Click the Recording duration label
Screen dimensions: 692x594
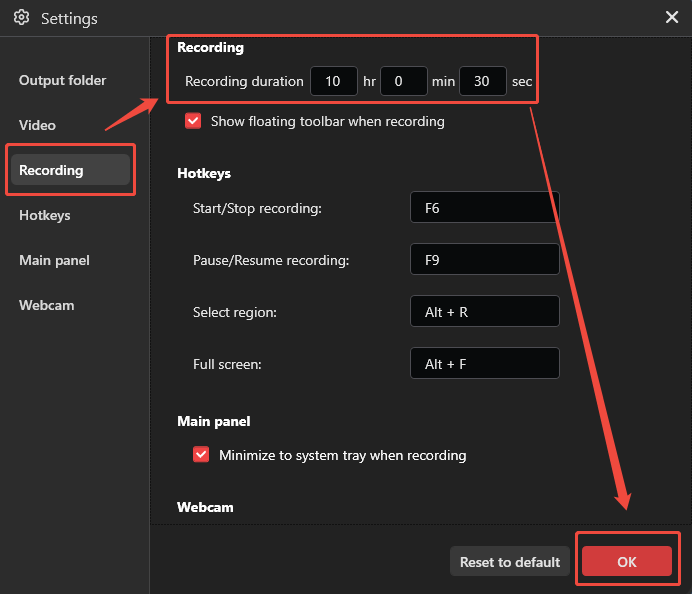[244, 81]
